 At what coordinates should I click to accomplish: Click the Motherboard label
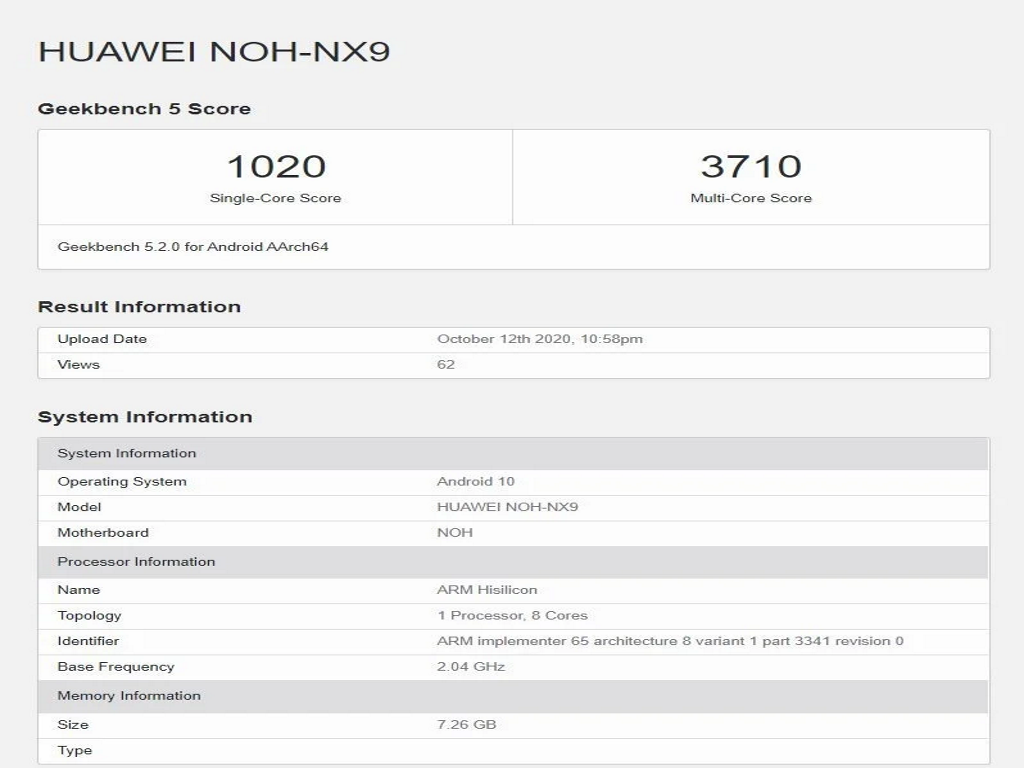coord(103,532)
